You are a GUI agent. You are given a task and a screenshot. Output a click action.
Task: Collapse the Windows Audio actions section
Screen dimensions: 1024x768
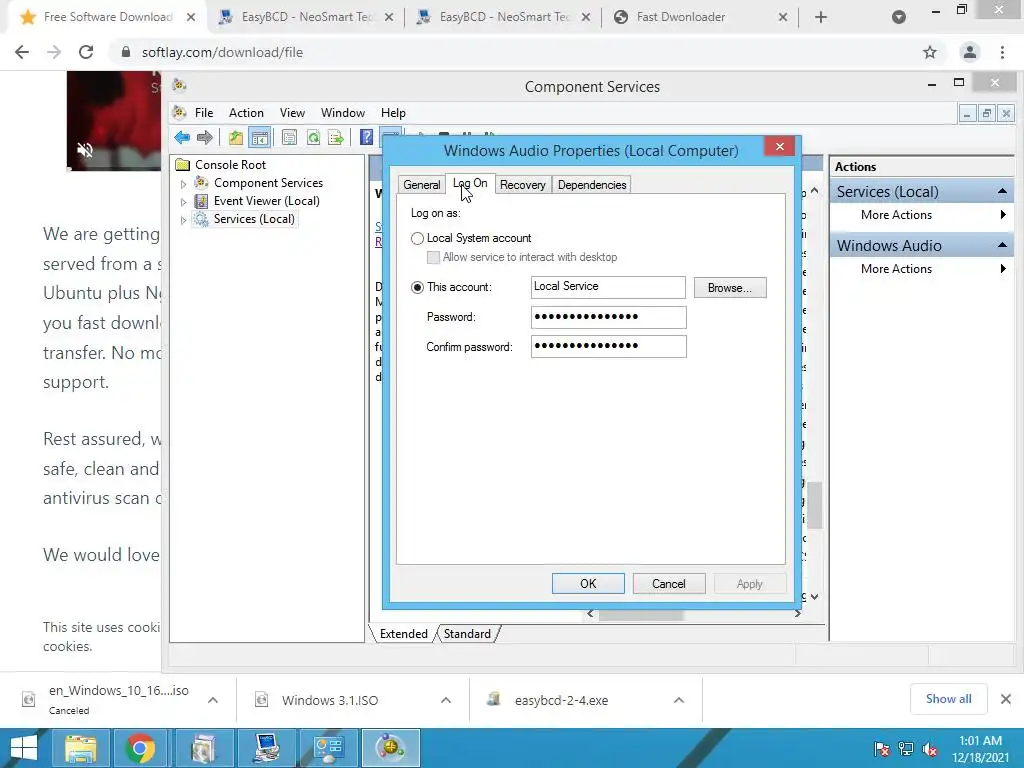pyautogui.click(x=1002, y=245)
